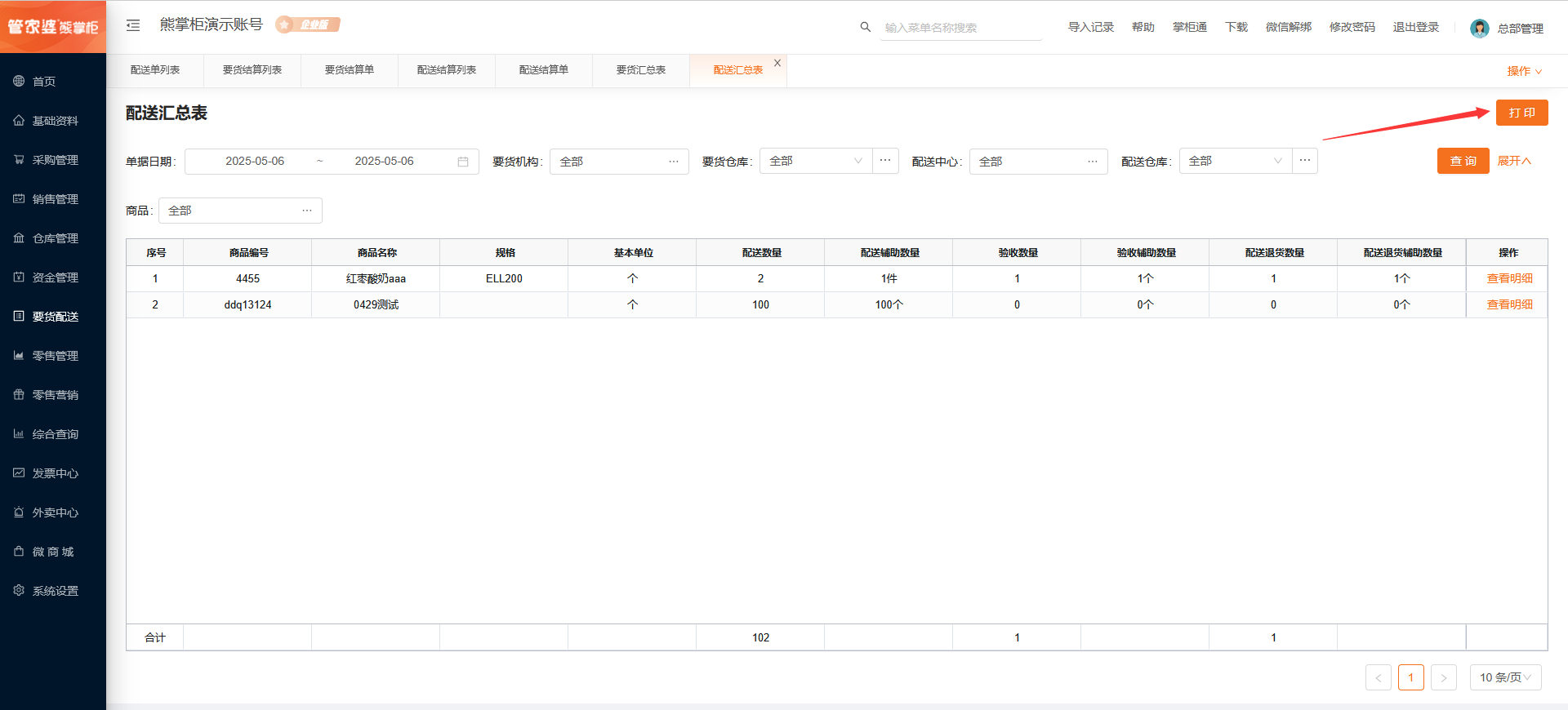The height and width of the screenshot is (710, 1568).
Task: Click 外卖中心 icon in sidebar
Action: (19, 512)
